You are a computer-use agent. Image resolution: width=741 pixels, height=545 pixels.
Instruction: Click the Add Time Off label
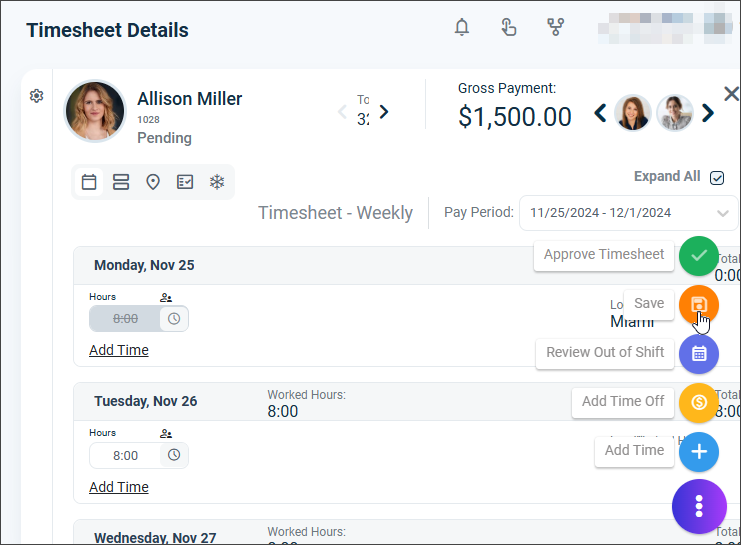(623, 402)
